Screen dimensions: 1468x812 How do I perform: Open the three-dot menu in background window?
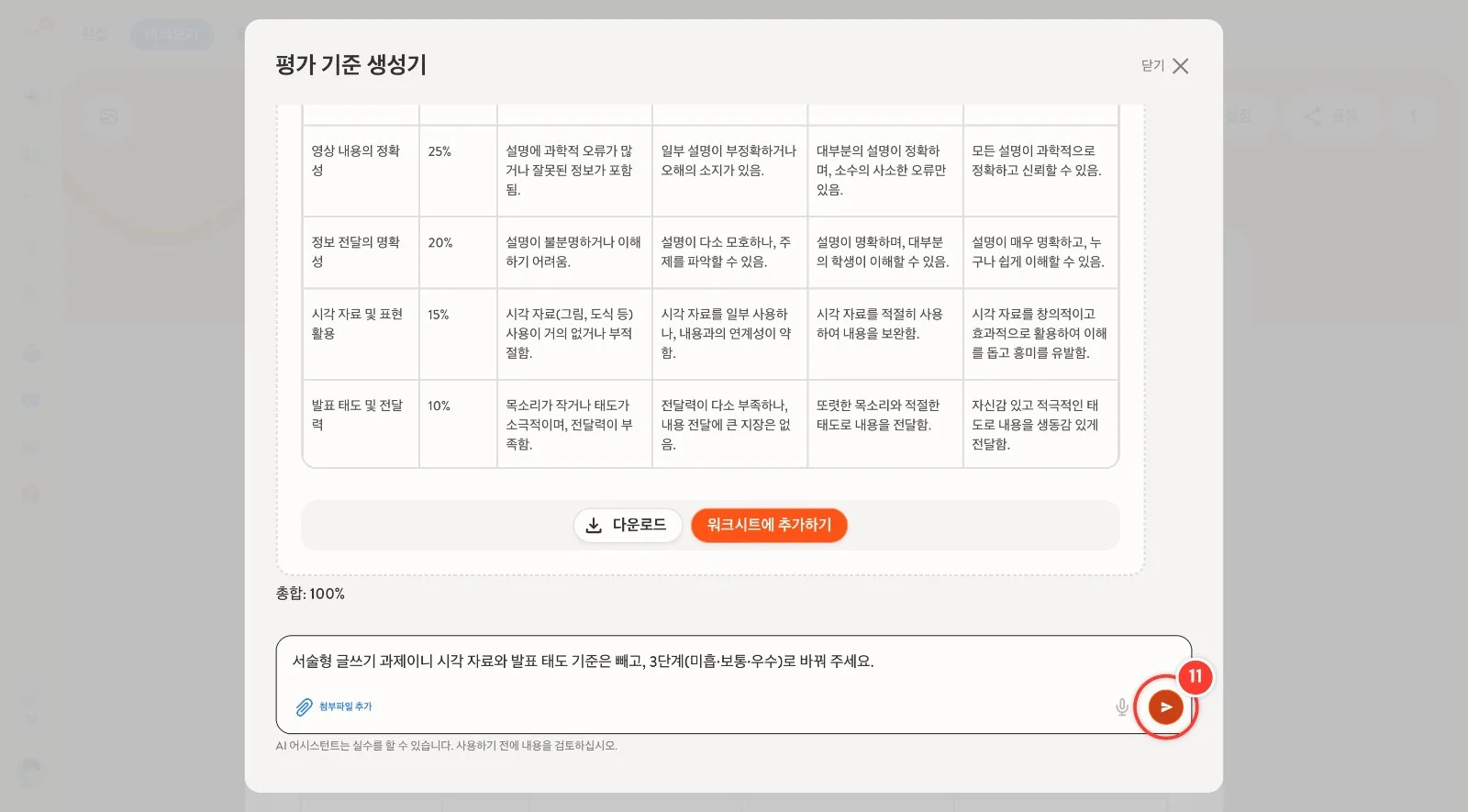pyautogui.click(x=1414, y=117)
